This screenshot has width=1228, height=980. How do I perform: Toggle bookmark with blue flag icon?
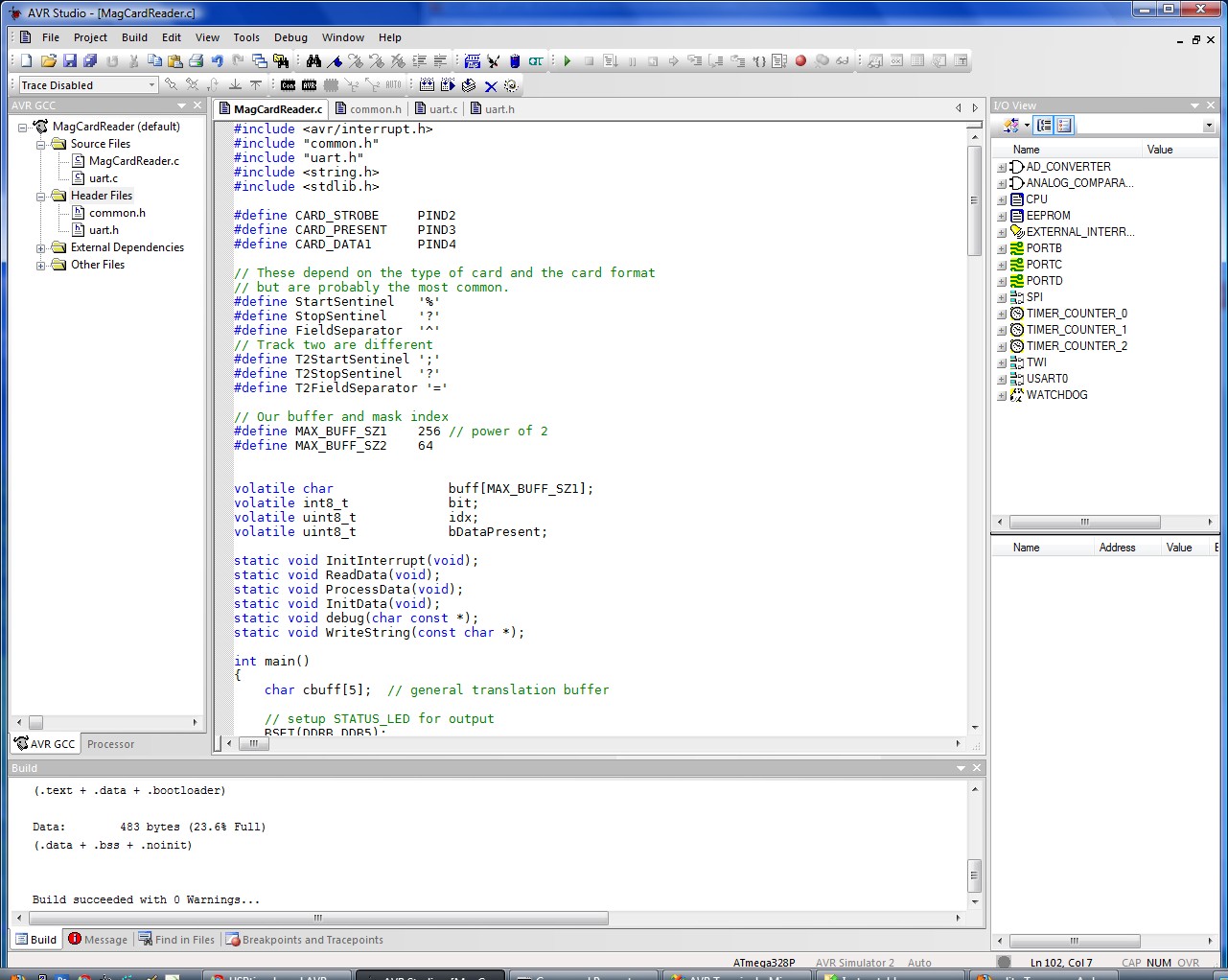pos(335,61)
